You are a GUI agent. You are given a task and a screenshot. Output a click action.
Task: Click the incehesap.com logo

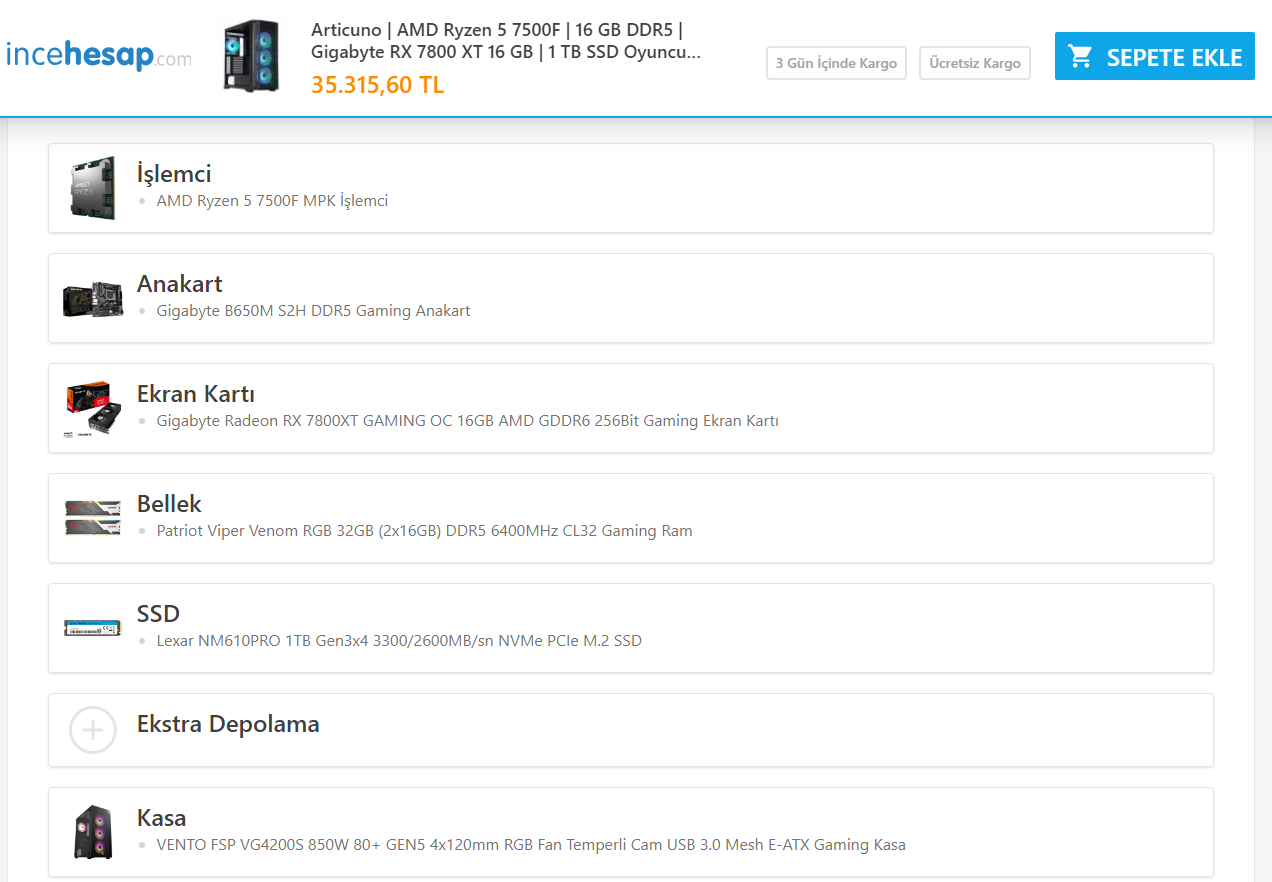[x=98, y=55]
